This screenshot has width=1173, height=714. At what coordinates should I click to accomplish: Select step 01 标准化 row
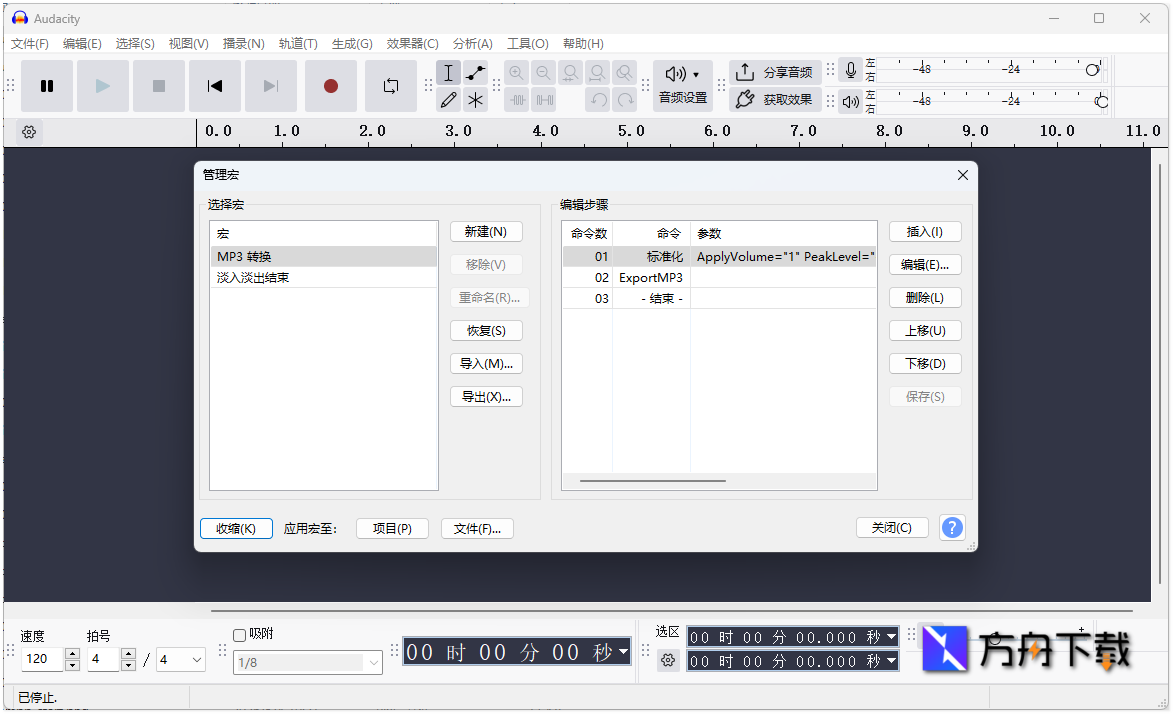coord(719,257)
